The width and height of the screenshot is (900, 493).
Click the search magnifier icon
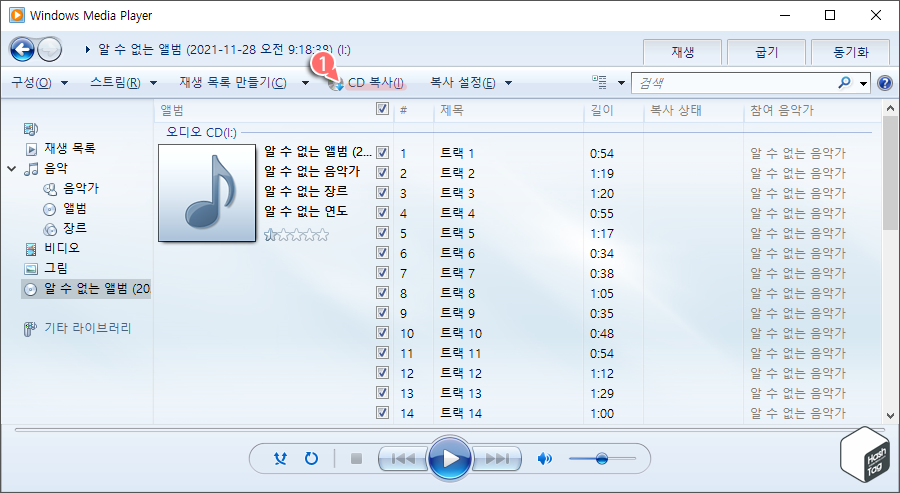pyautogui.click(x=844, y=83)
